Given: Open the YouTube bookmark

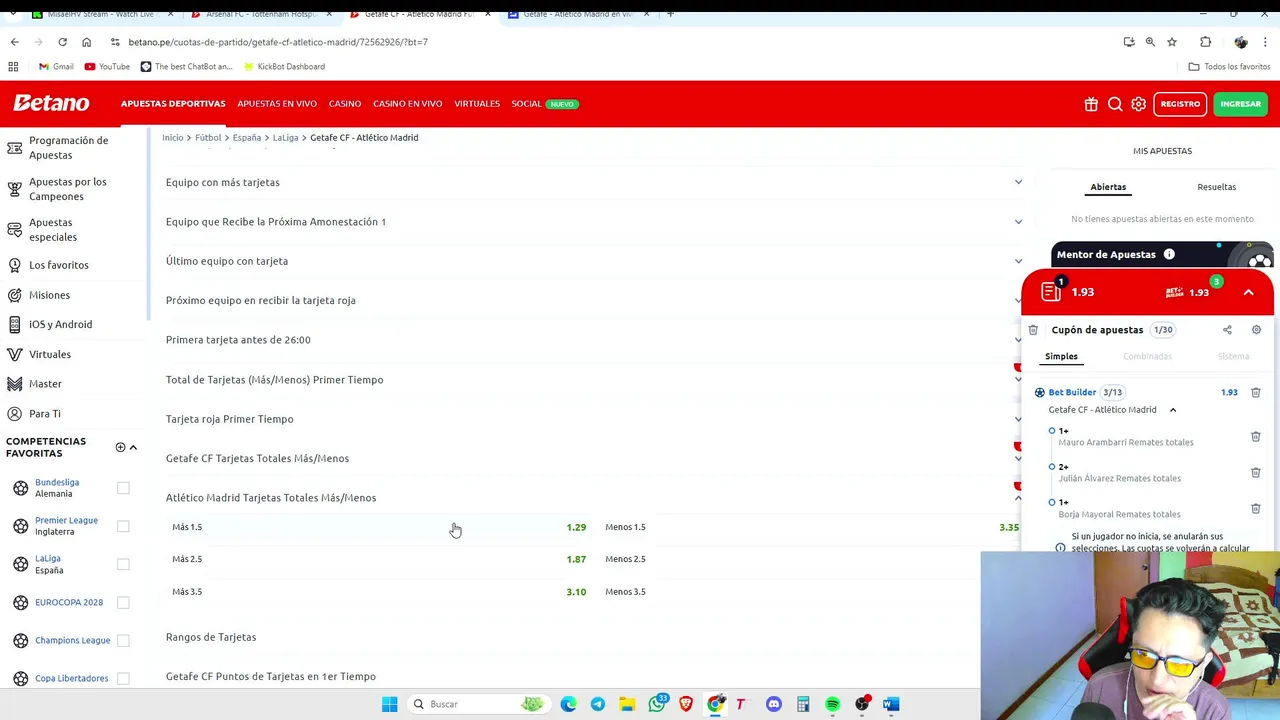Looking at the screenshot, I should click(107, 67).
